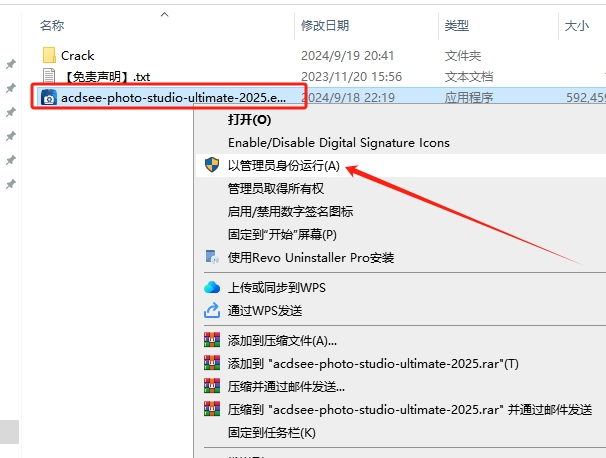Viewport: 606px width, 458px height.
Task: Choose 启用/禁用数字签名图标
Action: coord(290,211)
